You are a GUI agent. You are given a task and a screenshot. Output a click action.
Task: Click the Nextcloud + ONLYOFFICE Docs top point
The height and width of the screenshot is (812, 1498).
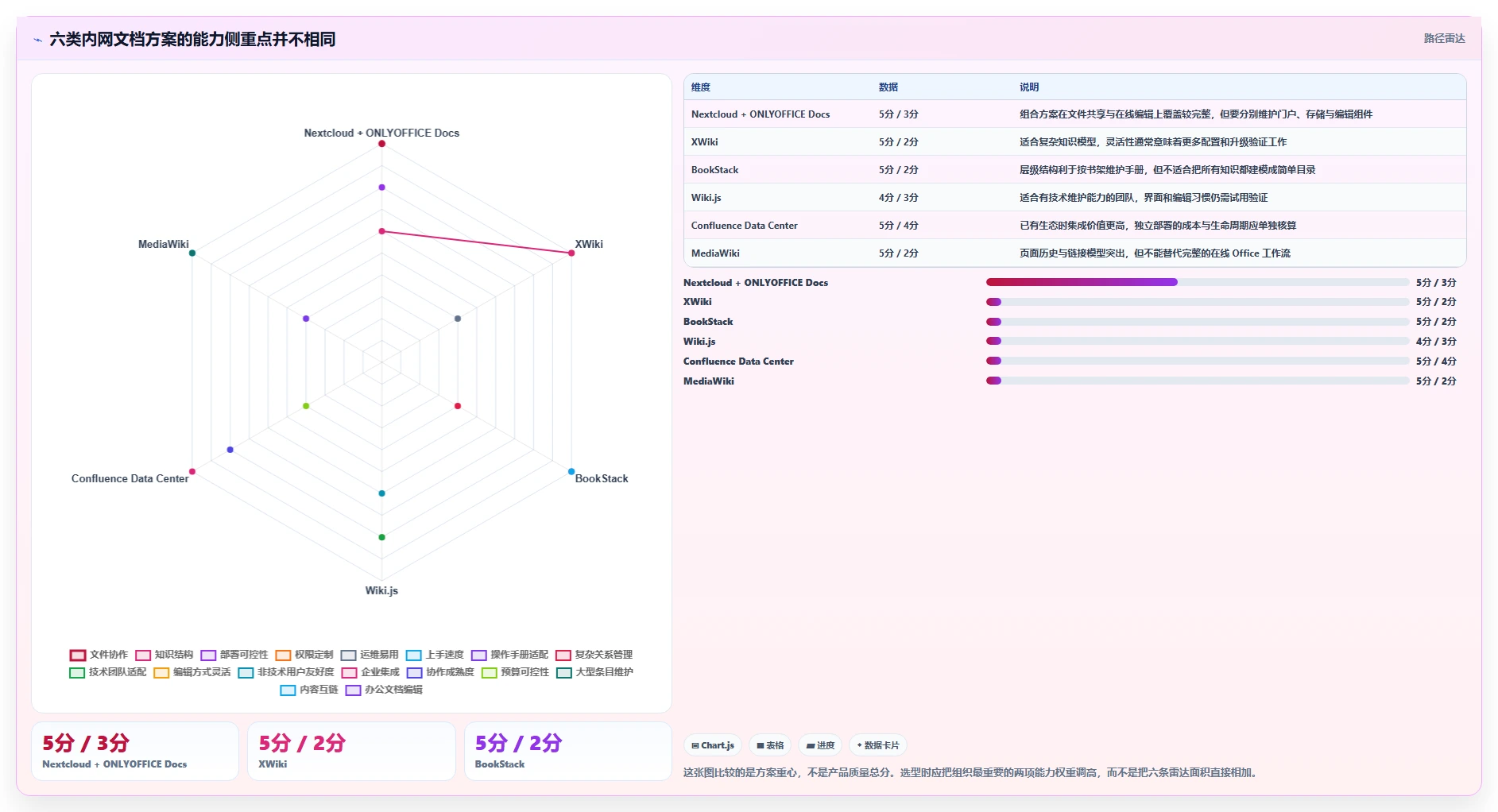(x=381, y=144)
